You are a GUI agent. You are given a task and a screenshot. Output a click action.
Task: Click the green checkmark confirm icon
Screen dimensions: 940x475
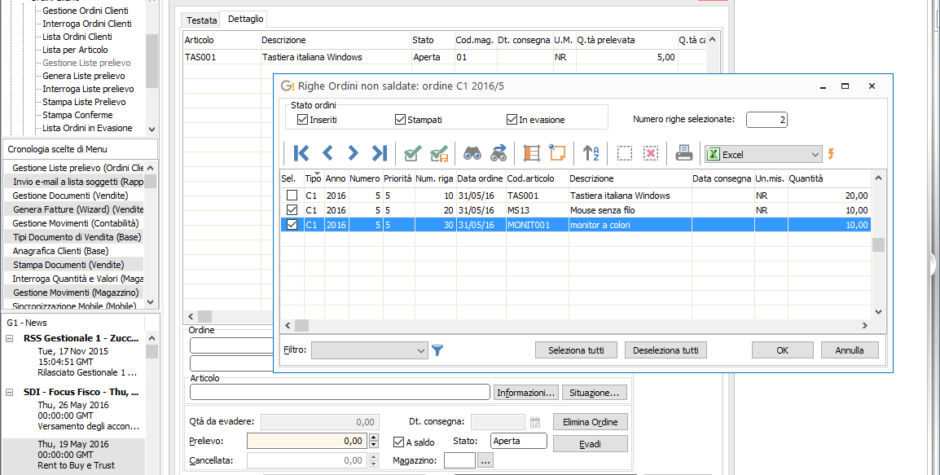[x=412, y=154]
